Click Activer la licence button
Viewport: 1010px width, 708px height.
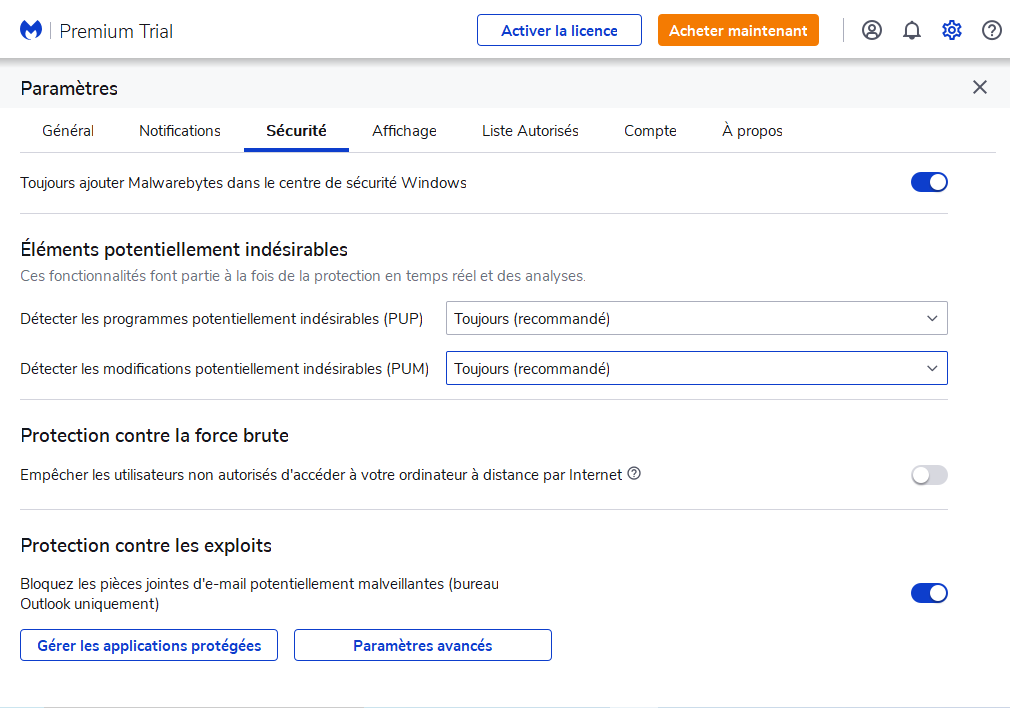pyautogui.click(x=559, y=30)
